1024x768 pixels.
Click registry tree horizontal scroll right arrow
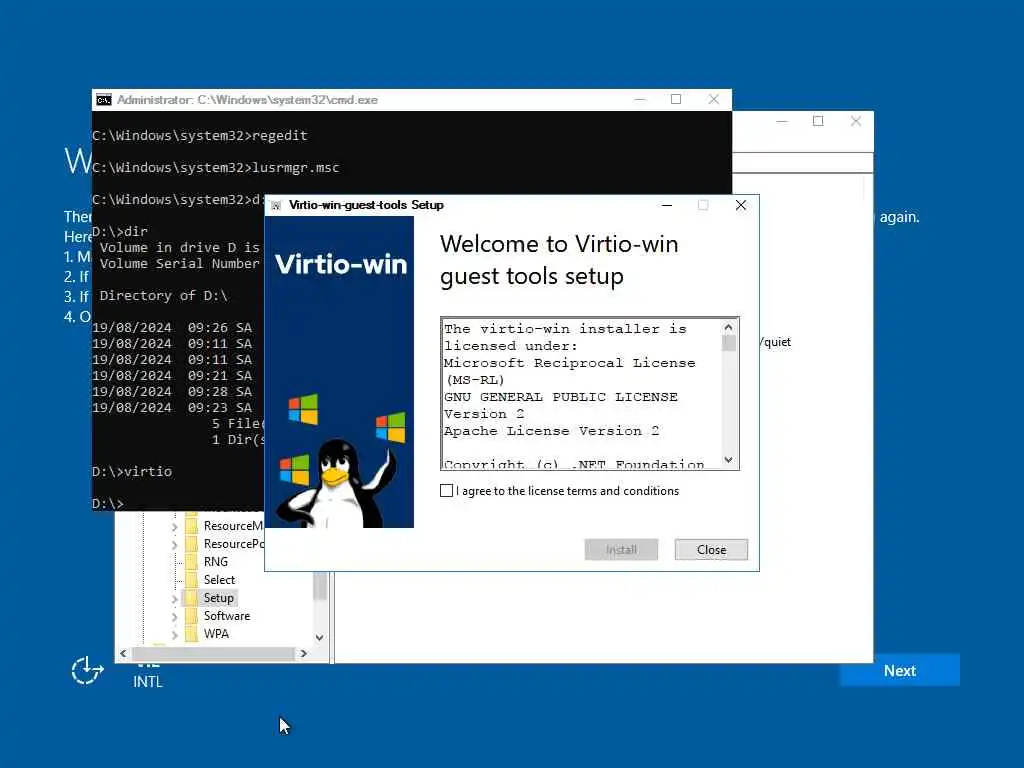[x=304, y=653]
